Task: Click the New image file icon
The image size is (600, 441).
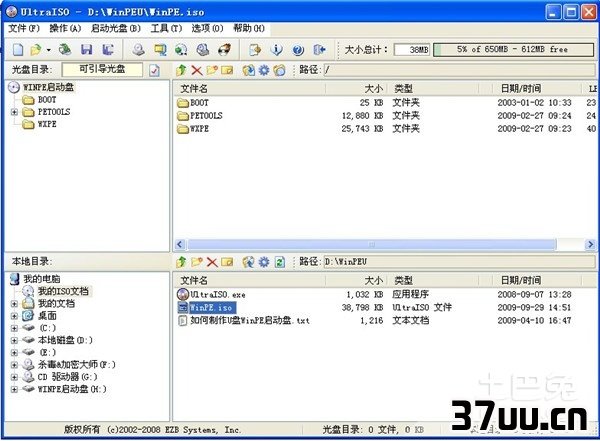Action: [18, 49]
